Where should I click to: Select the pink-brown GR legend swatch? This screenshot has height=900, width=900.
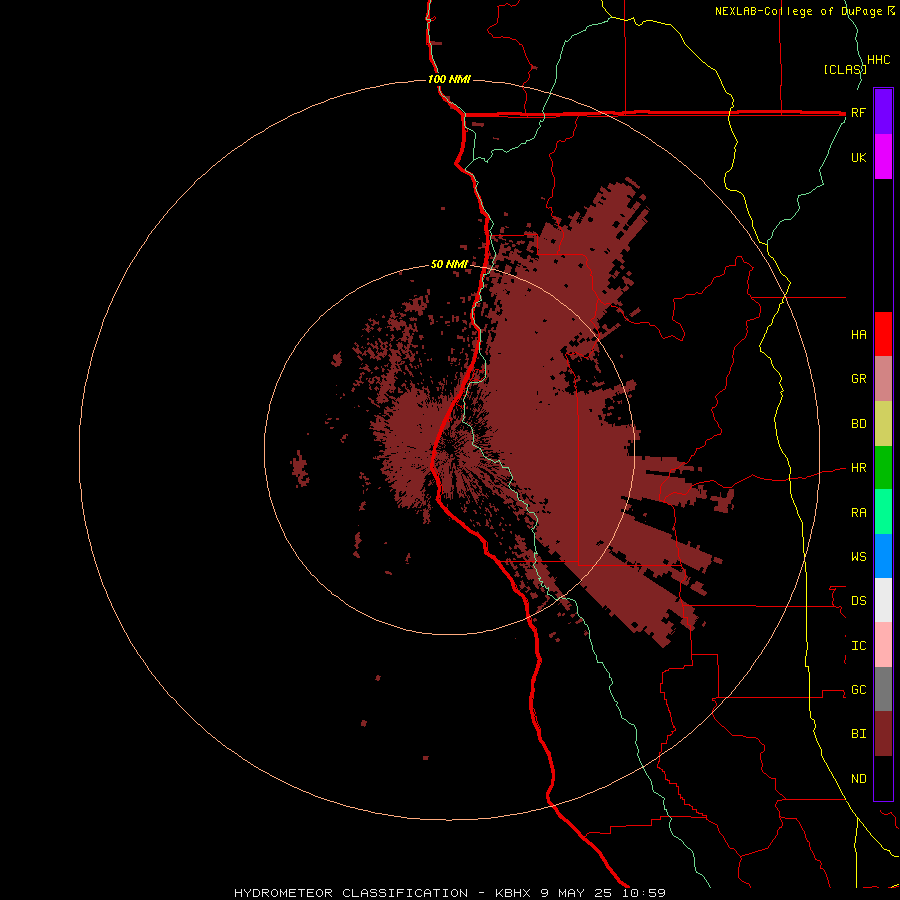click(x=883, y=379)
